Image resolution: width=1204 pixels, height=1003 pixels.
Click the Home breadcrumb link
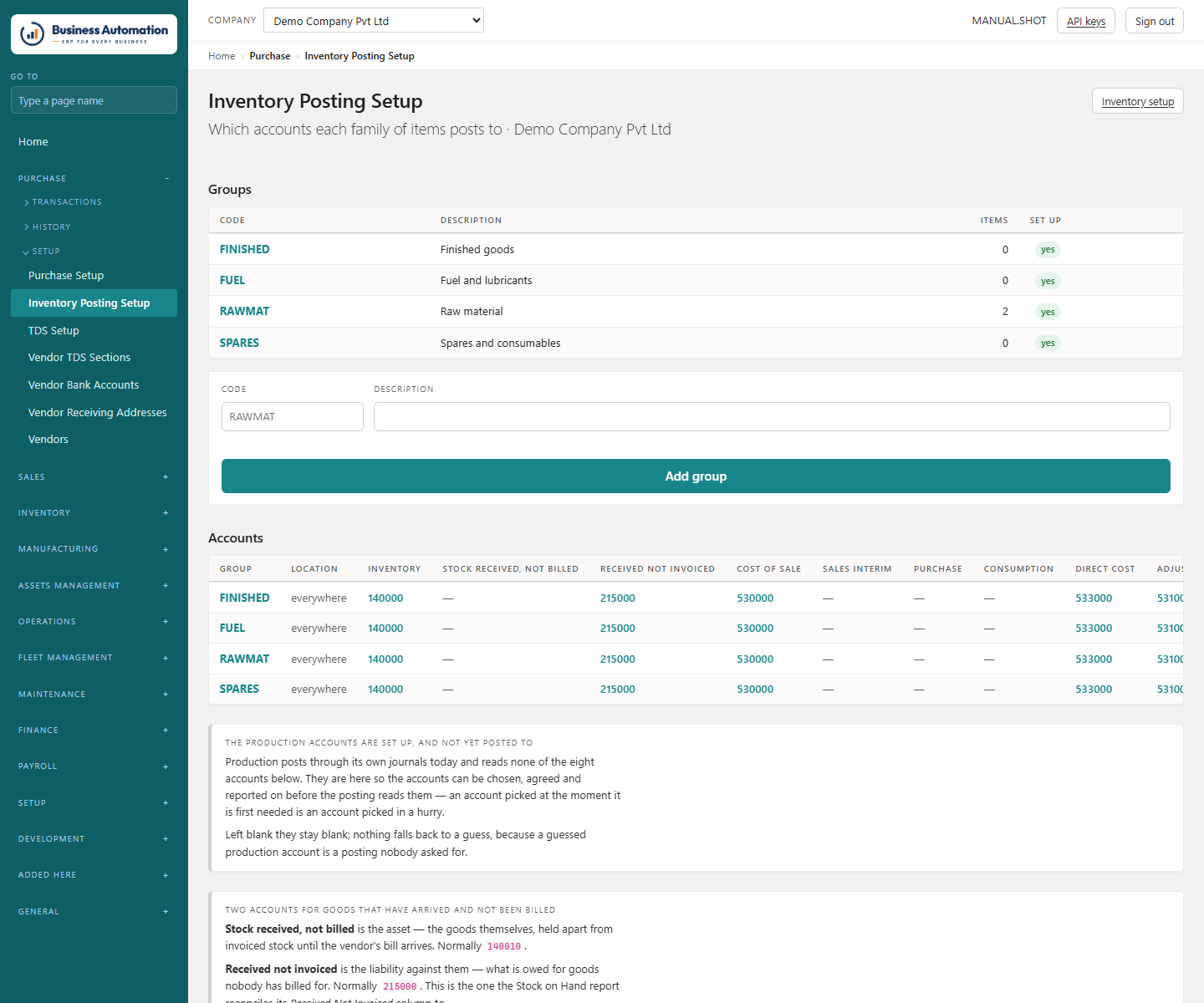pos(222,56)
